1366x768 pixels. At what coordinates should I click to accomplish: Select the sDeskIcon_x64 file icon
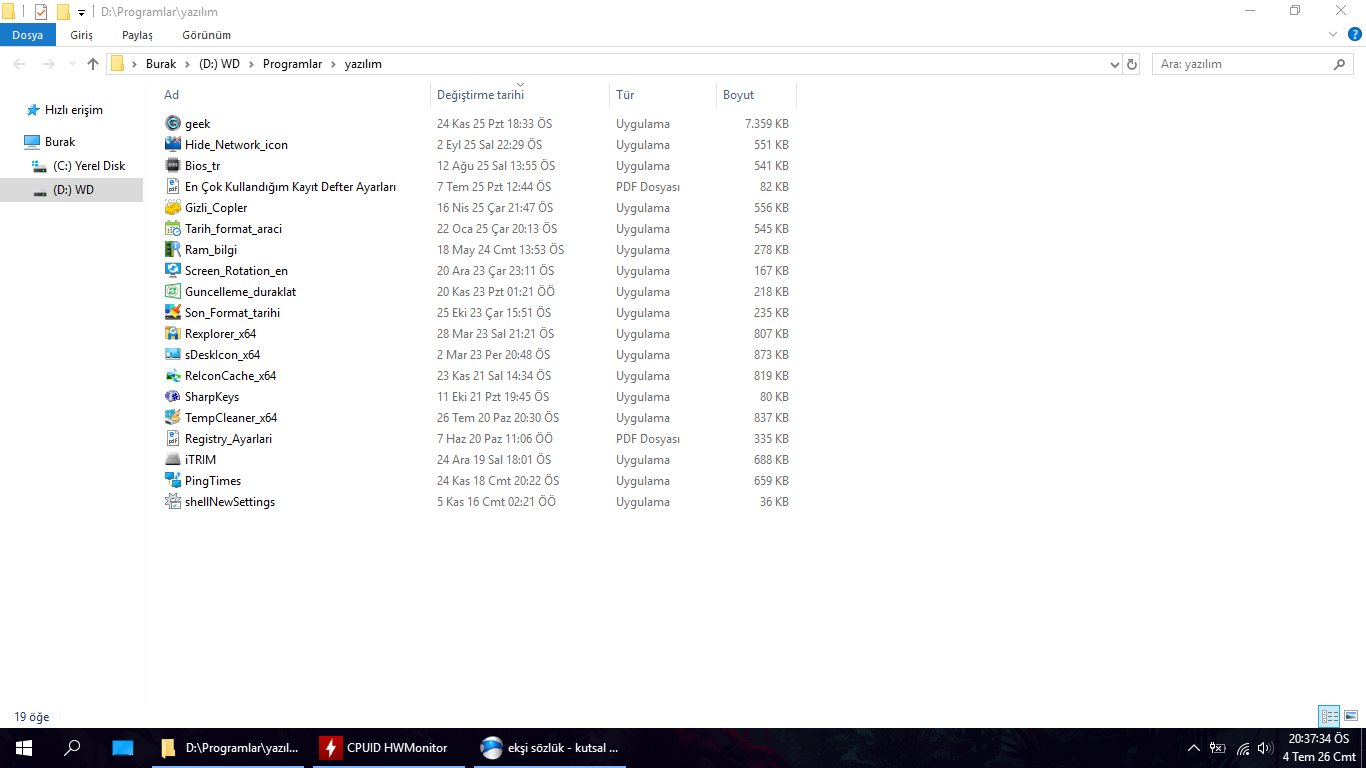pos(173,355)
